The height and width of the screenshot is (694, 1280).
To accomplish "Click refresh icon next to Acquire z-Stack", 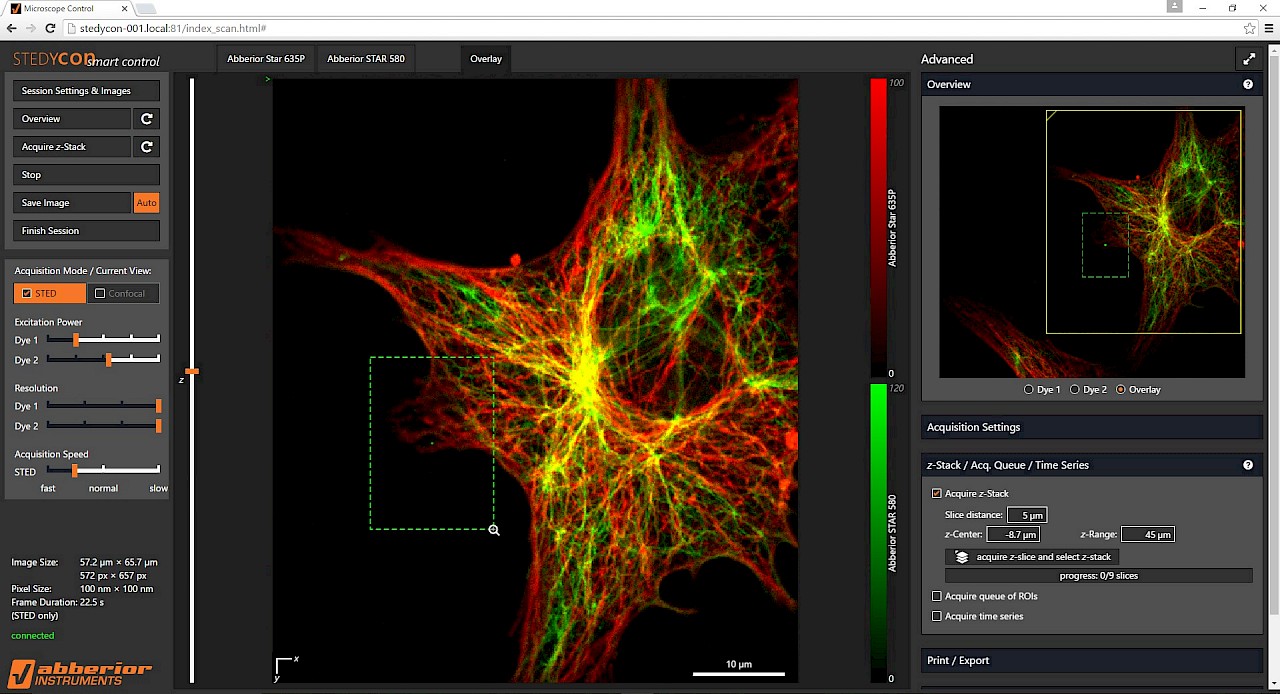I will click(147, 147).
